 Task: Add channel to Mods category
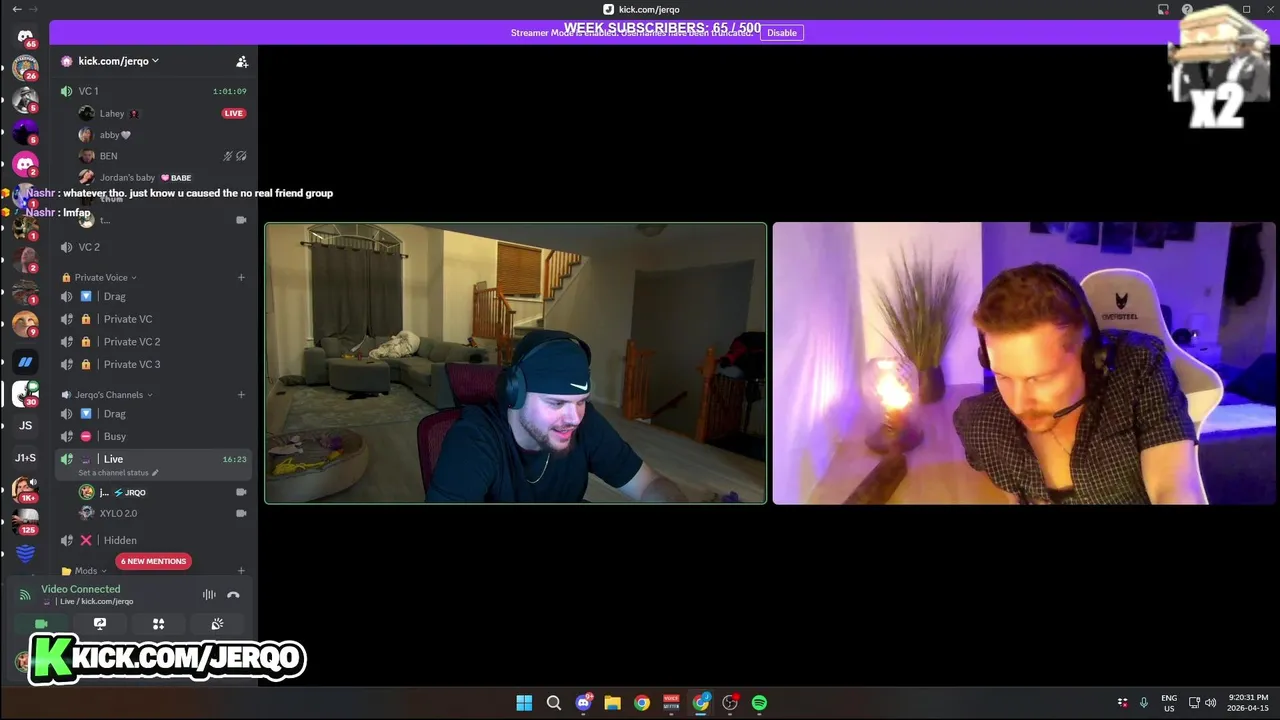click(241, 571)
